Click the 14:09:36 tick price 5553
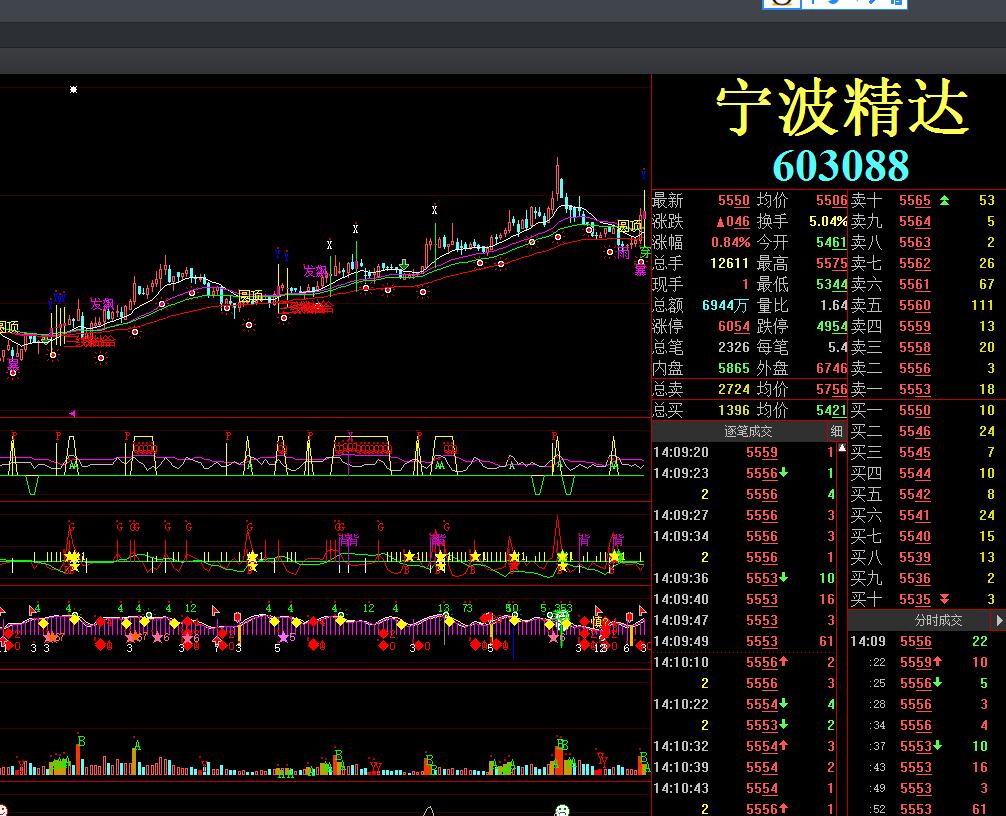This screenshot has width=1006, height=816. point(762,579)
